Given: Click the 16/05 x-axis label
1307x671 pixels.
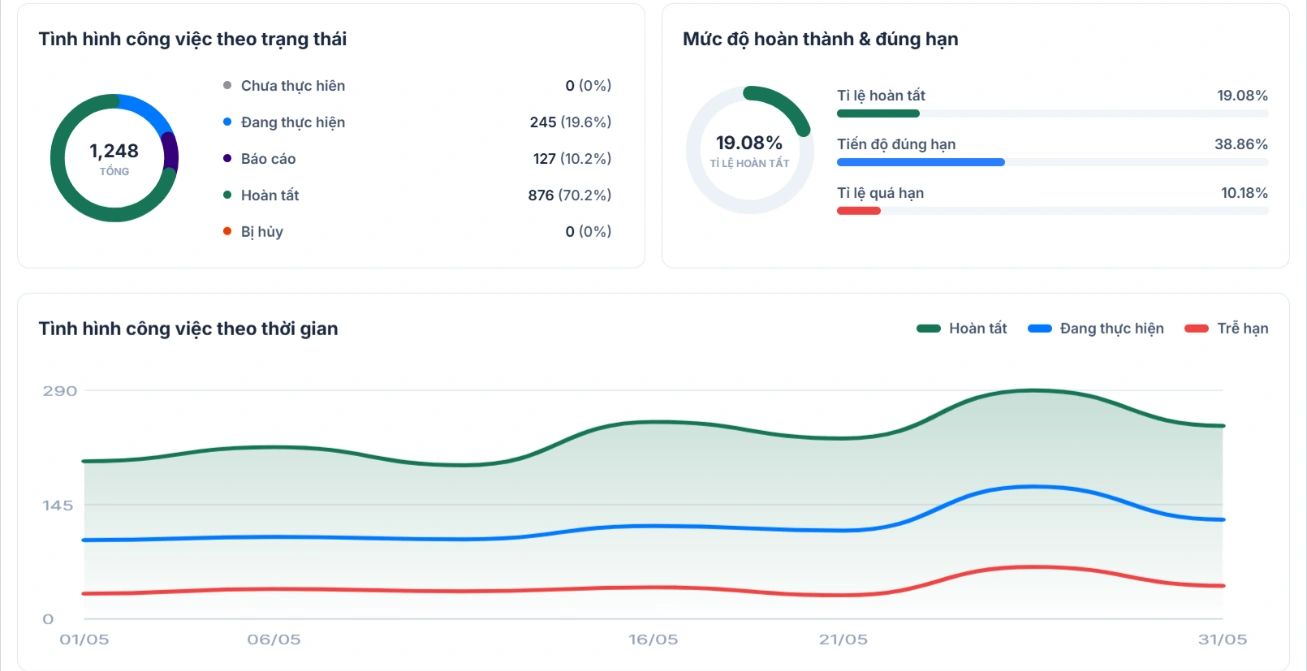Looking at the screenshot, I should [652, 640].
